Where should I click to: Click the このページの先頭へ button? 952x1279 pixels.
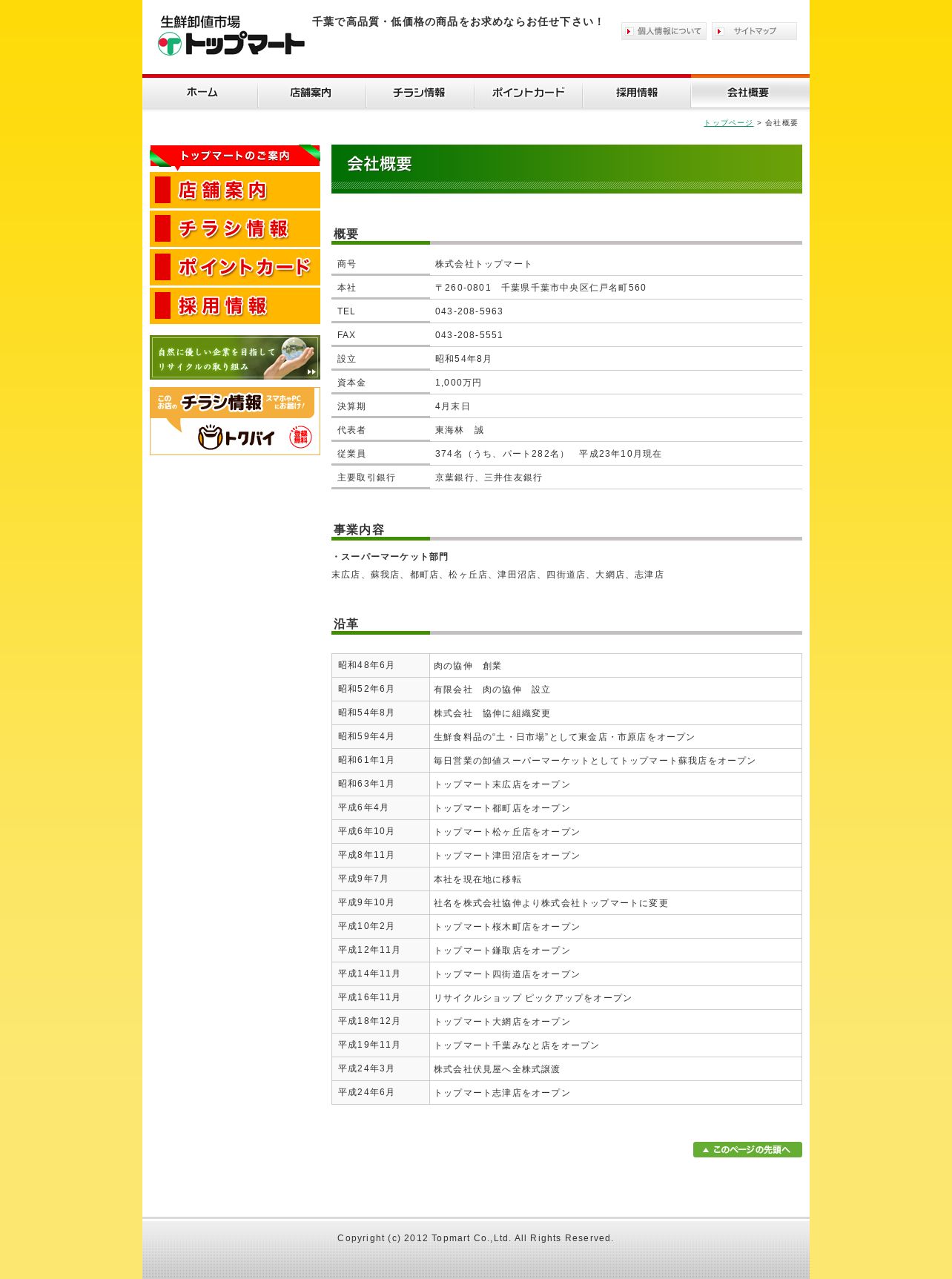tap(747, 1149)
